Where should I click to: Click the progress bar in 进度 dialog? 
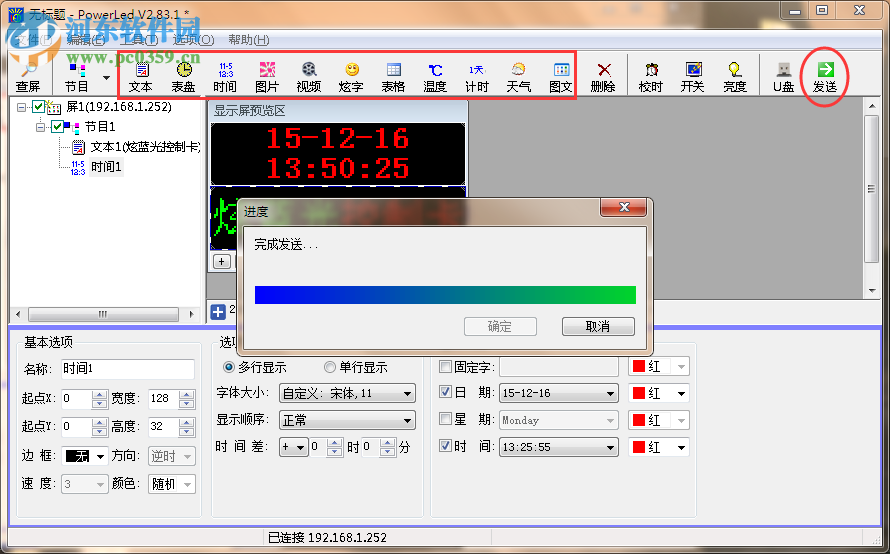[x=445, y=295]
